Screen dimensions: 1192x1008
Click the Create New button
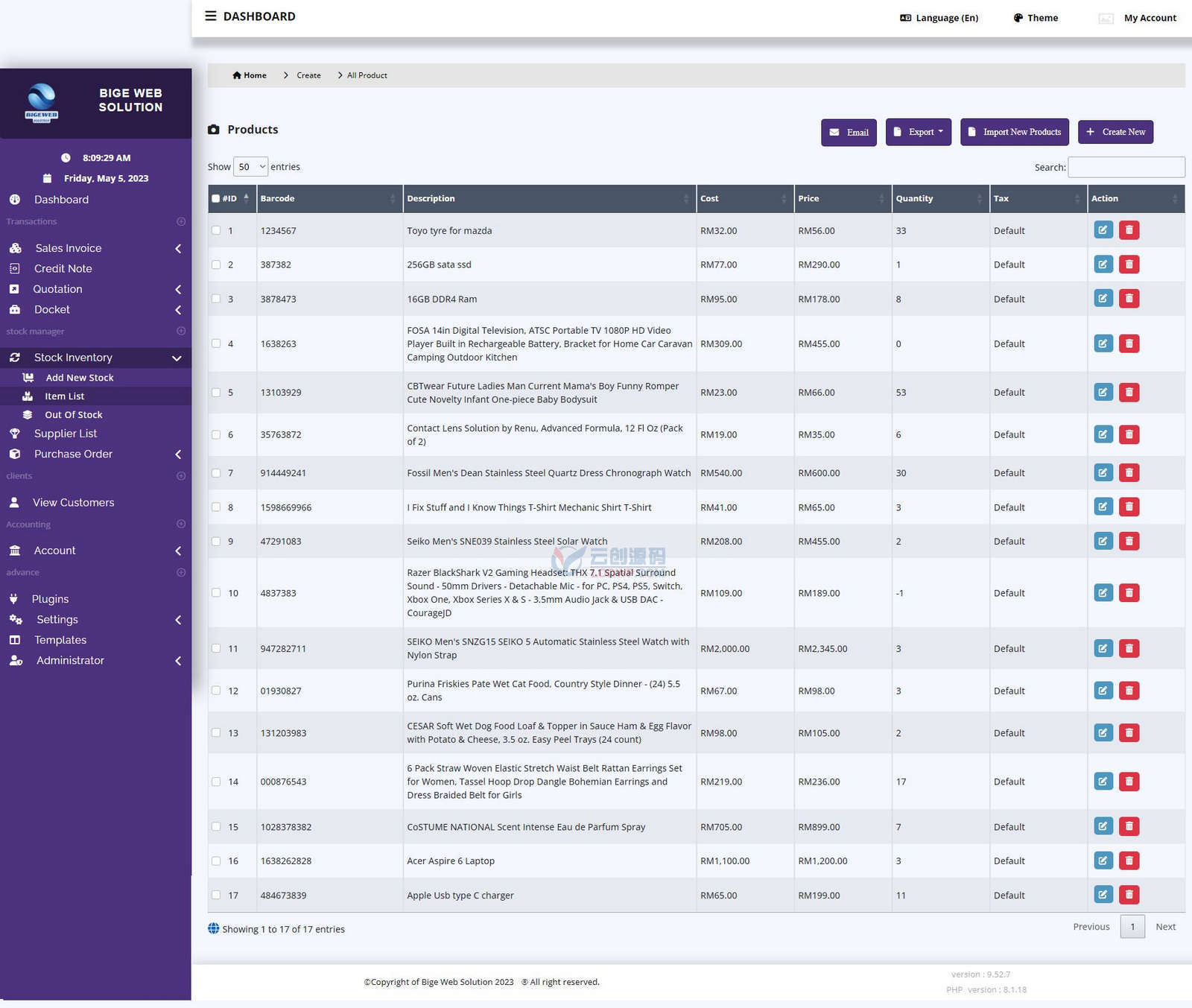pos(1115,132)
